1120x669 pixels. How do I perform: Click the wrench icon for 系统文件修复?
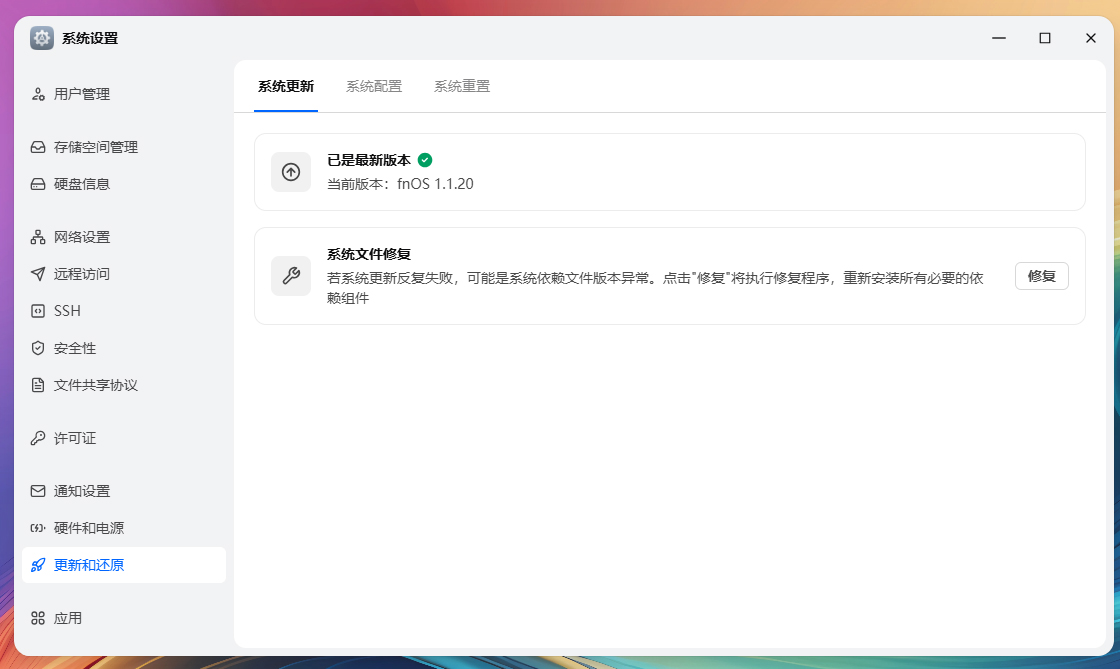click(291, 276)
